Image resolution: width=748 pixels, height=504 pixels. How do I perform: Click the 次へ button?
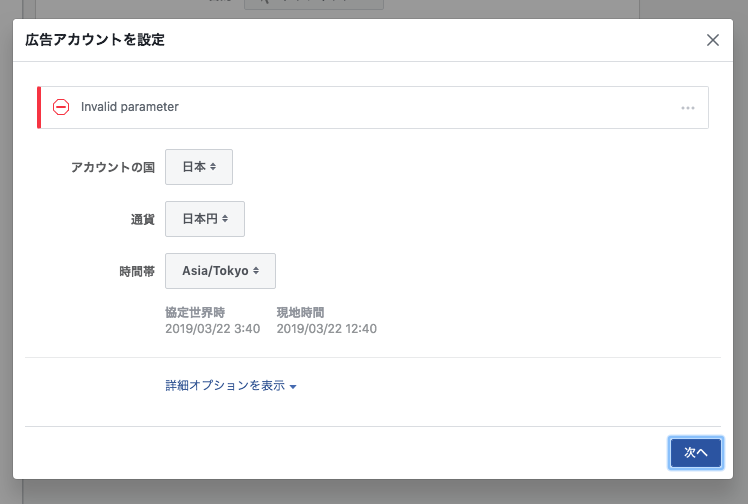click(696, 453)
